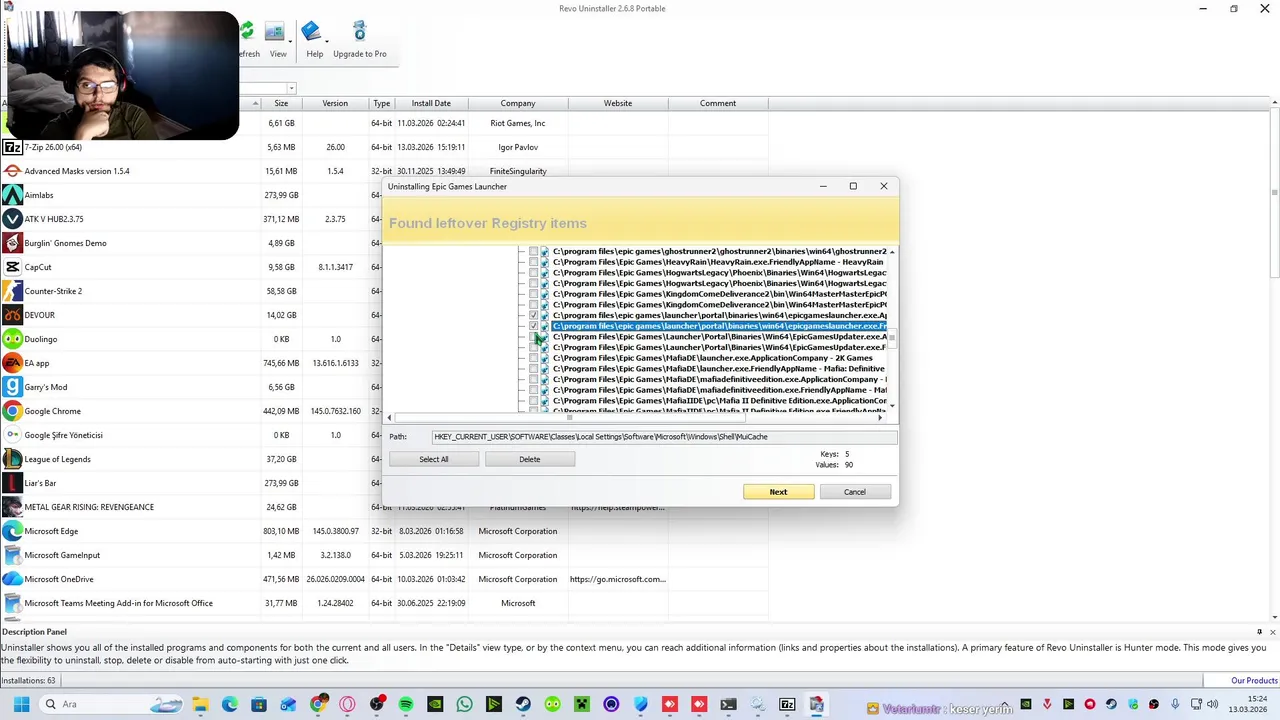
Task: Click the registry Path field
Action: (664, 437)
